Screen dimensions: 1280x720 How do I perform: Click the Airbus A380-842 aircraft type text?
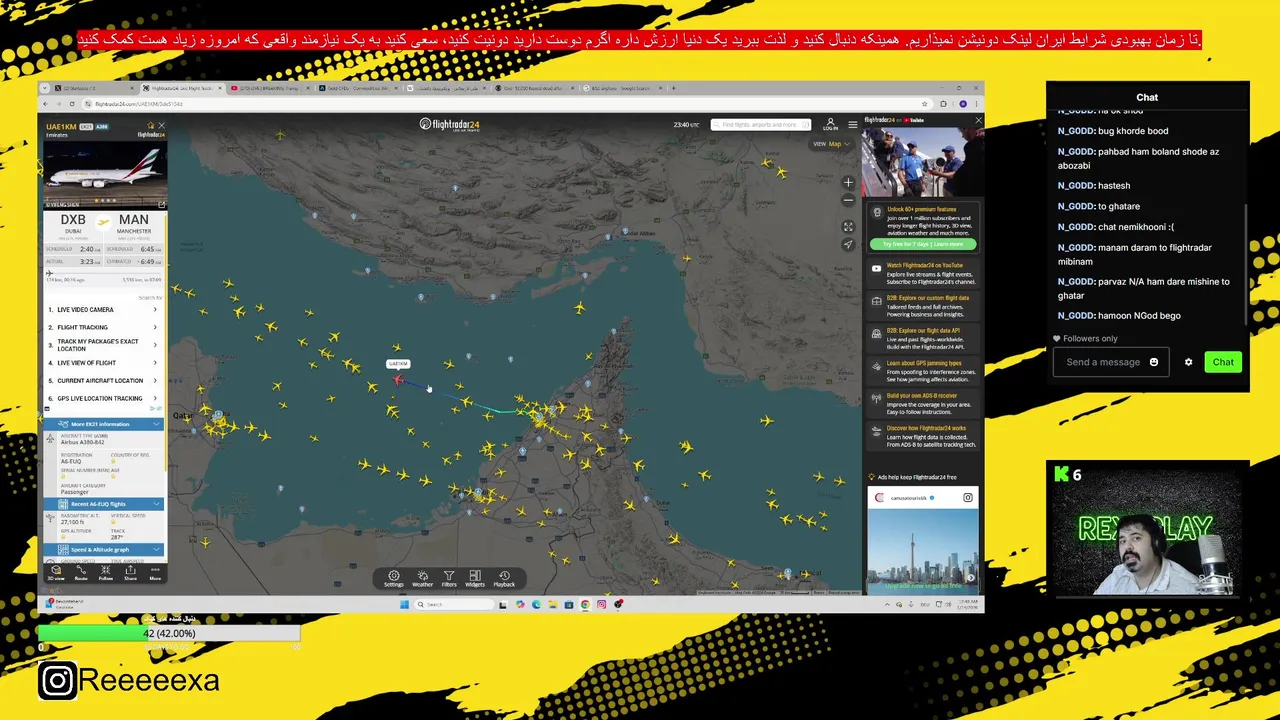click(x=82, y=442)
